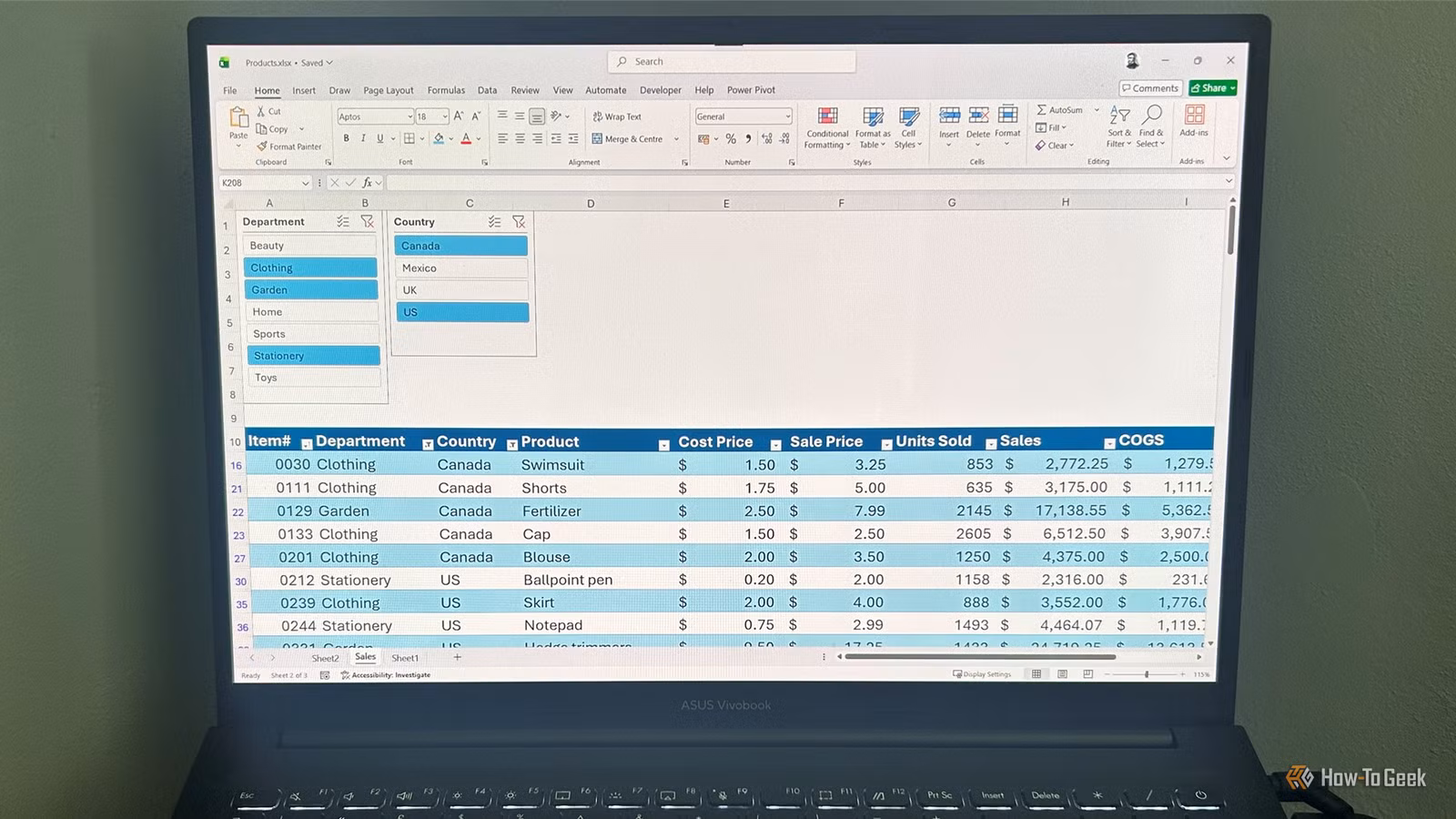The height and width of the screenshot is (819, 1456).
Task: Clear filter on Country slicer
Action: [x=519, y=221]
